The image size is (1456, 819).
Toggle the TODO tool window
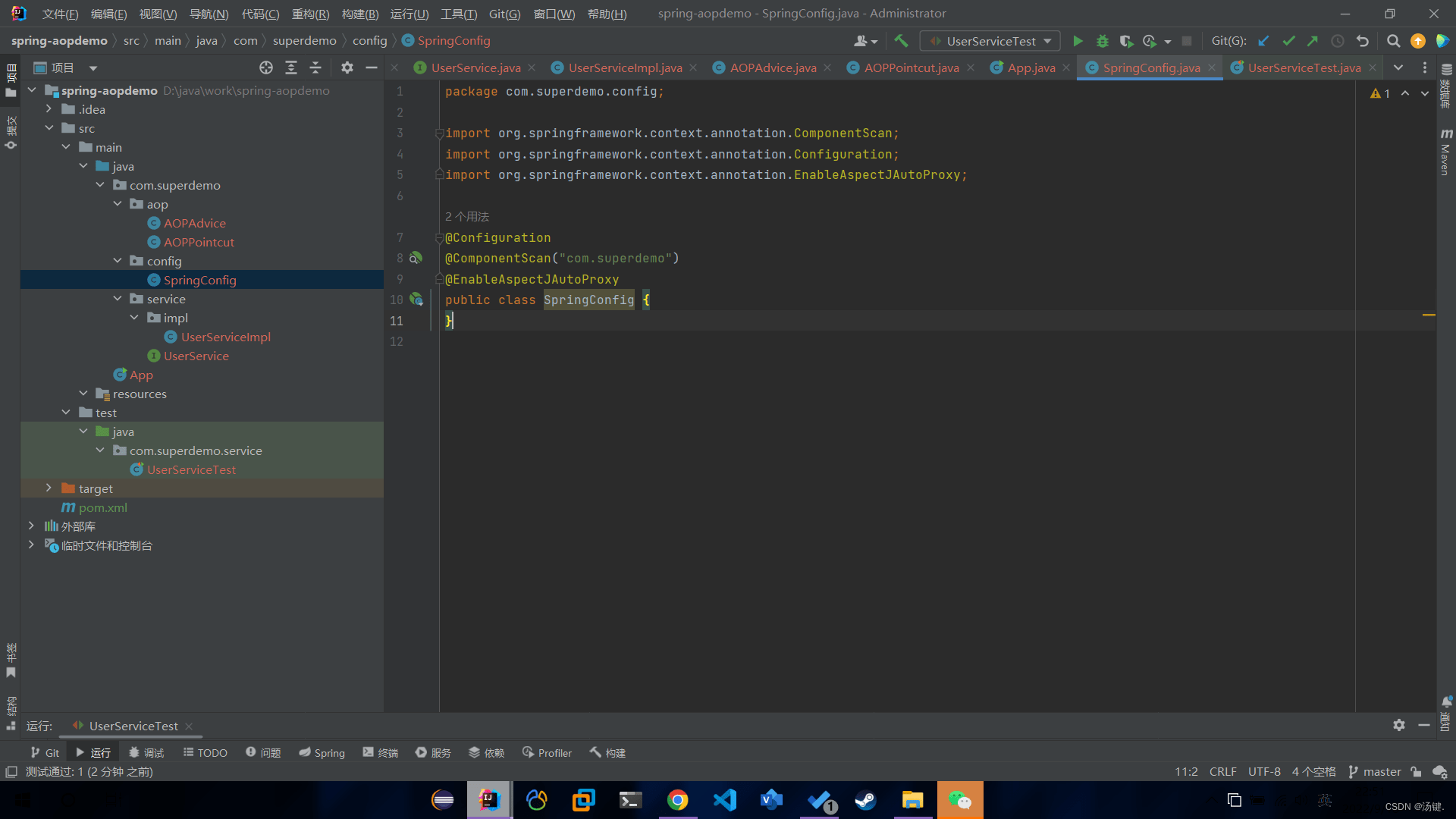point(205,752)
